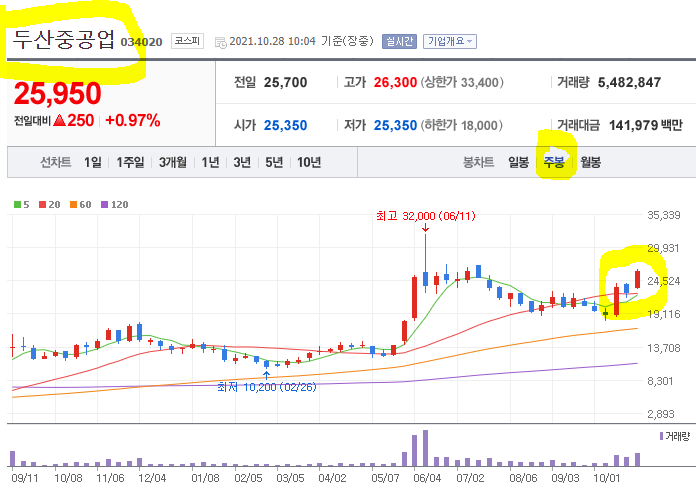Select the 1주일 line chart period
The image size is (696, 492).
pos(130,163)
